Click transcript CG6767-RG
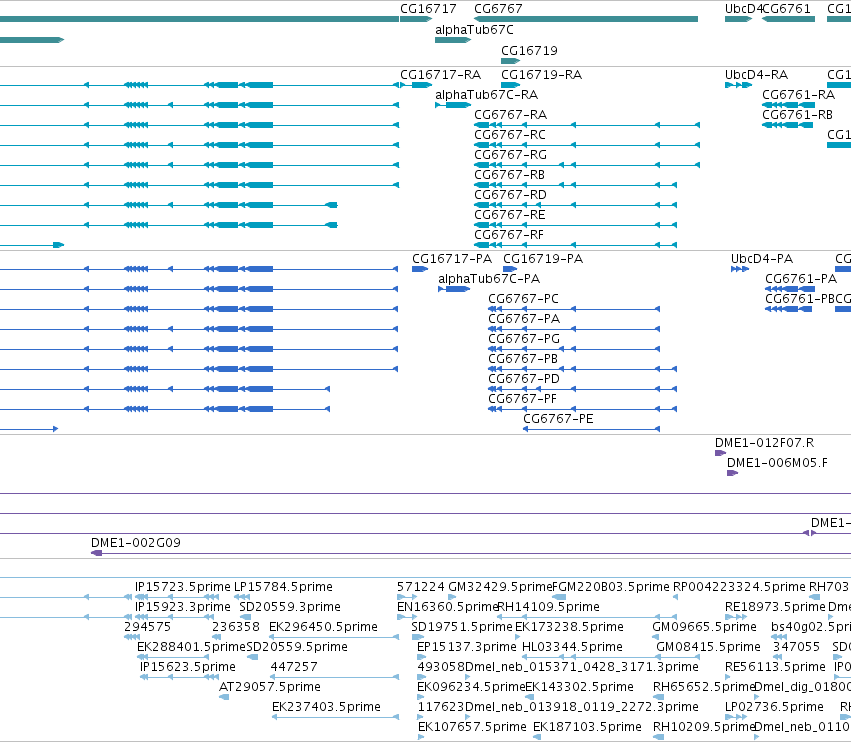Image resolution: width=851 pixels, height=742 pixels. pyautogui.click(x=511, y=155)
